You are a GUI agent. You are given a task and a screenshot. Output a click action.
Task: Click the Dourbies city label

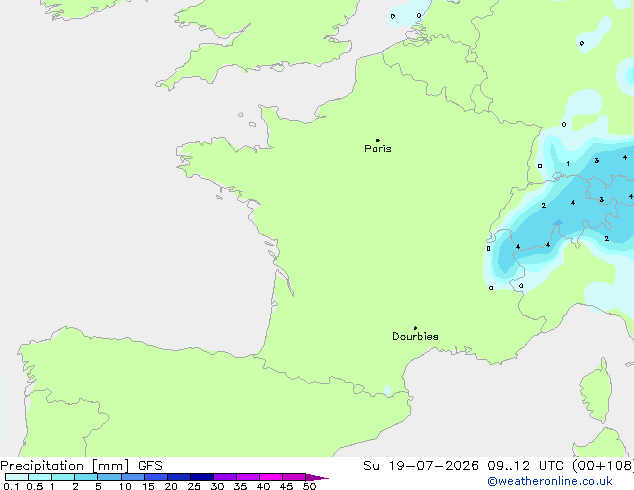(415, 336)
